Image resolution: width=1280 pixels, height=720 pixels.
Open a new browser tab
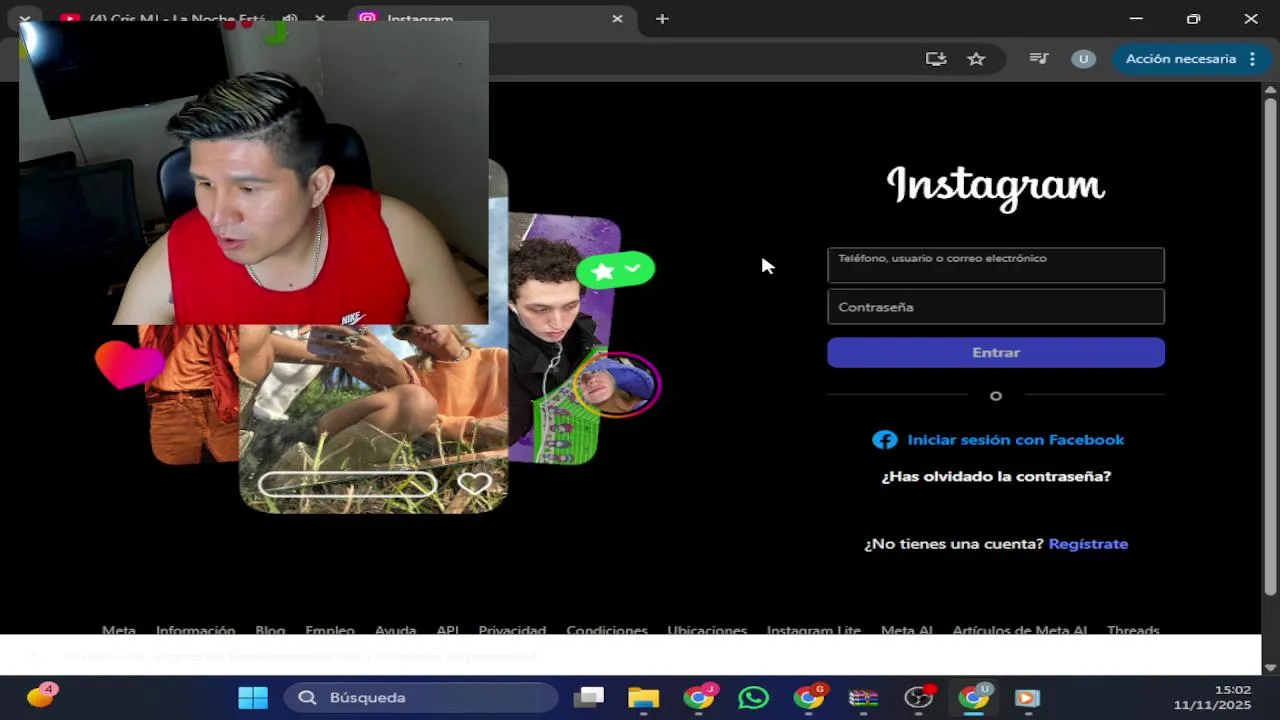coord(662,18)
